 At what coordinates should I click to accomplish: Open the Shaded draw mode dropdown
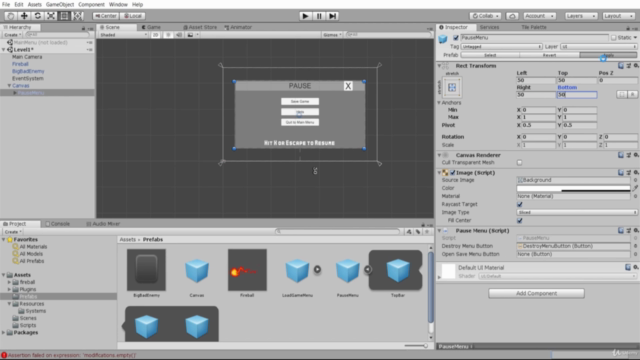123,35
